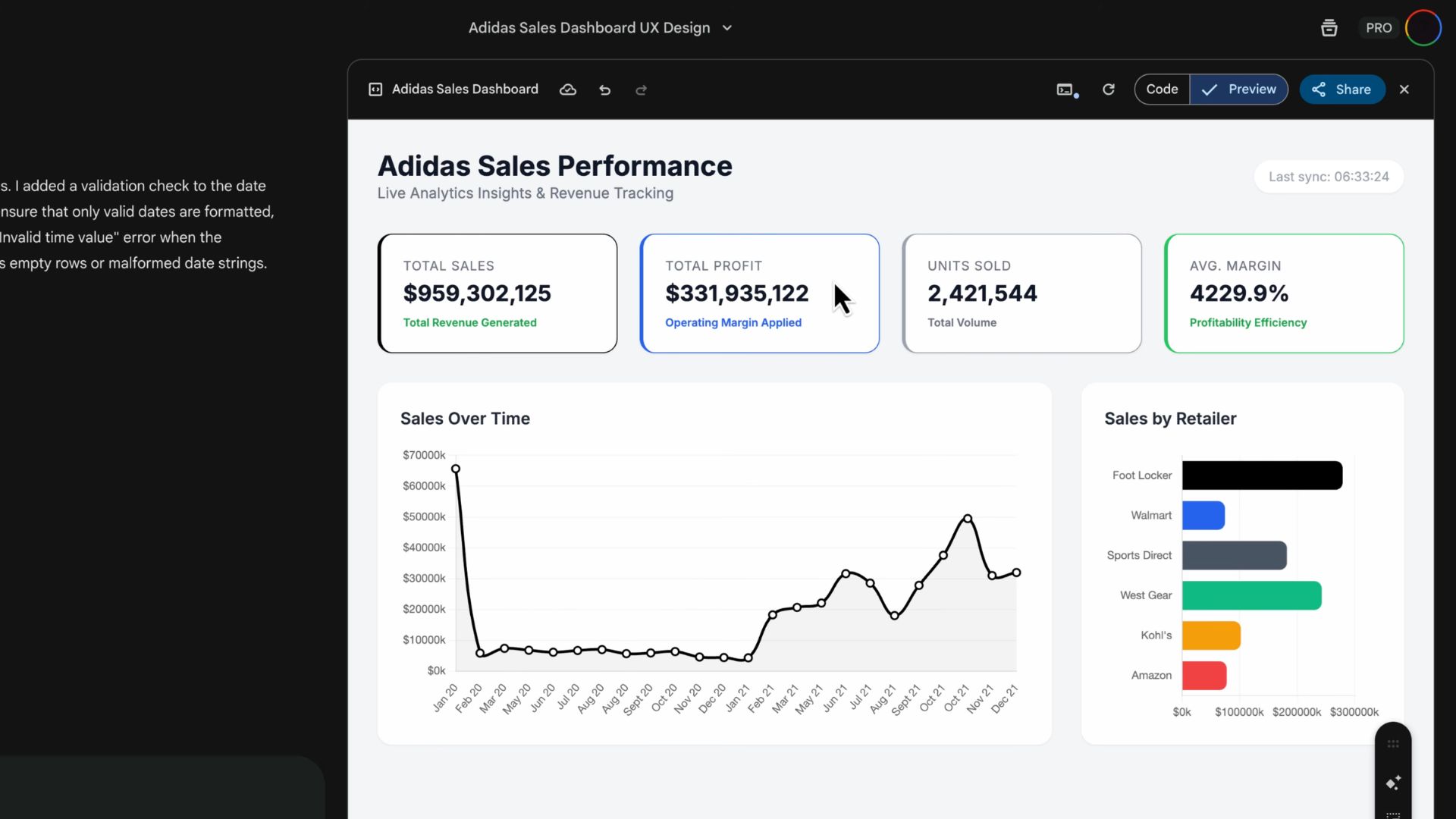The image size is (1456, 819).
Task: Click the PRO badge
Action: pyautogui.click(x=1379, y=28)
